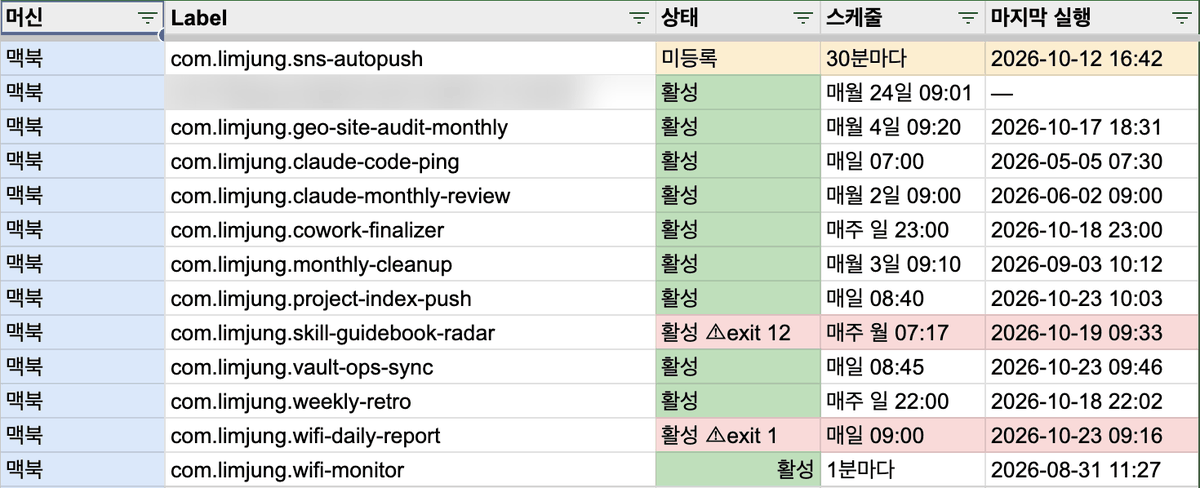1200x488 pixels.
Task: Click the 매월 24일 09:01 schedule cell
Action: click(902, 93)
